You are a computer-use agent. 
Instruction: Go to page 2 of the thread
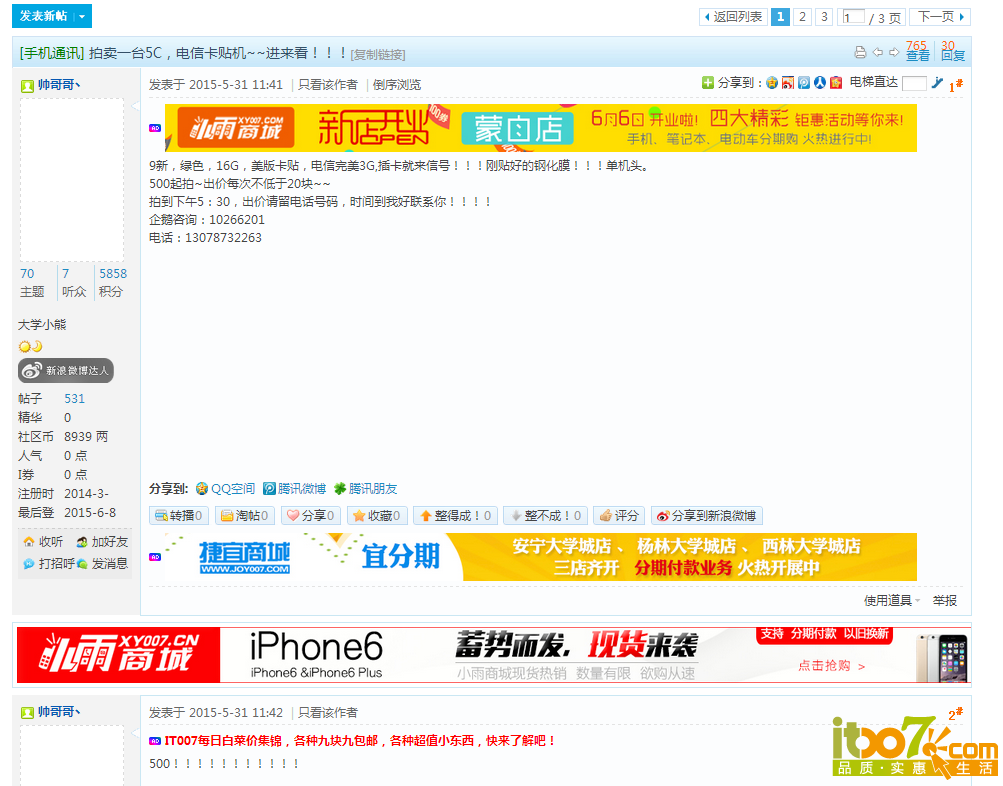coord(802,17)
